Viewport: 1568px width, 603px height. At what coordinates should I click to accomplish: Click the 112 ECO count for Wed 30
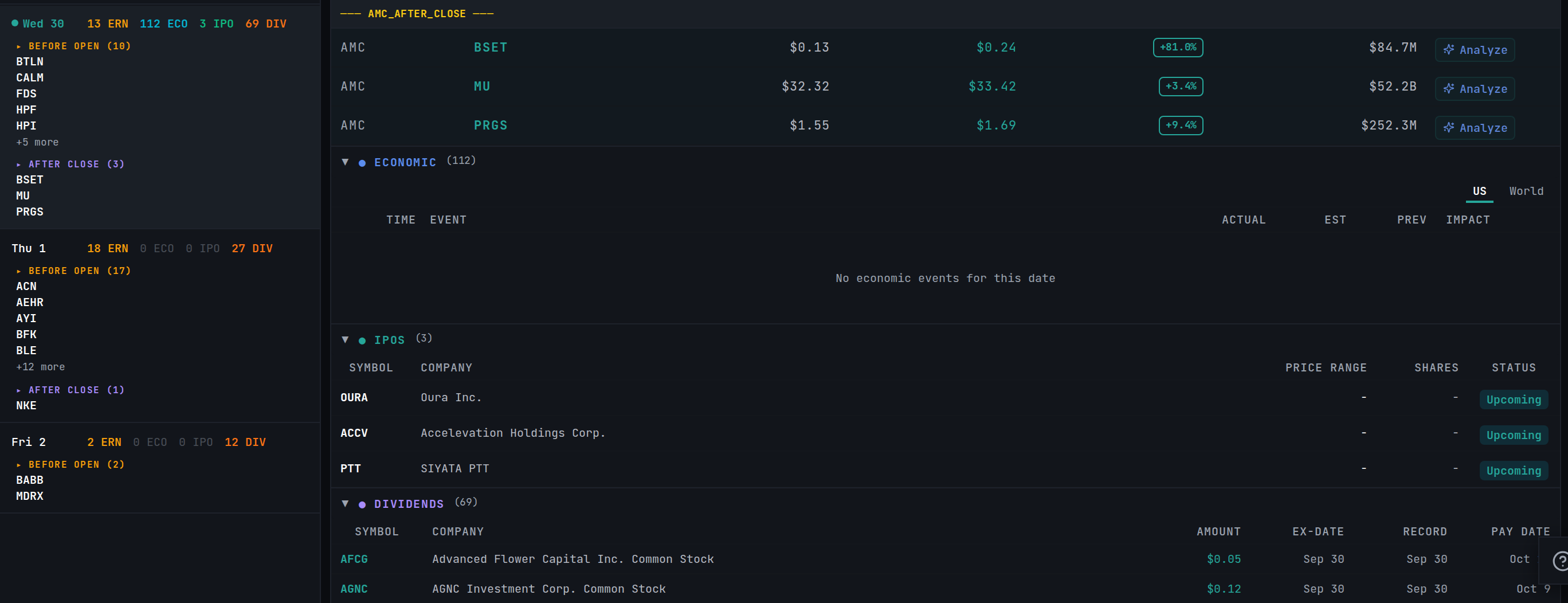coord(164,24)
